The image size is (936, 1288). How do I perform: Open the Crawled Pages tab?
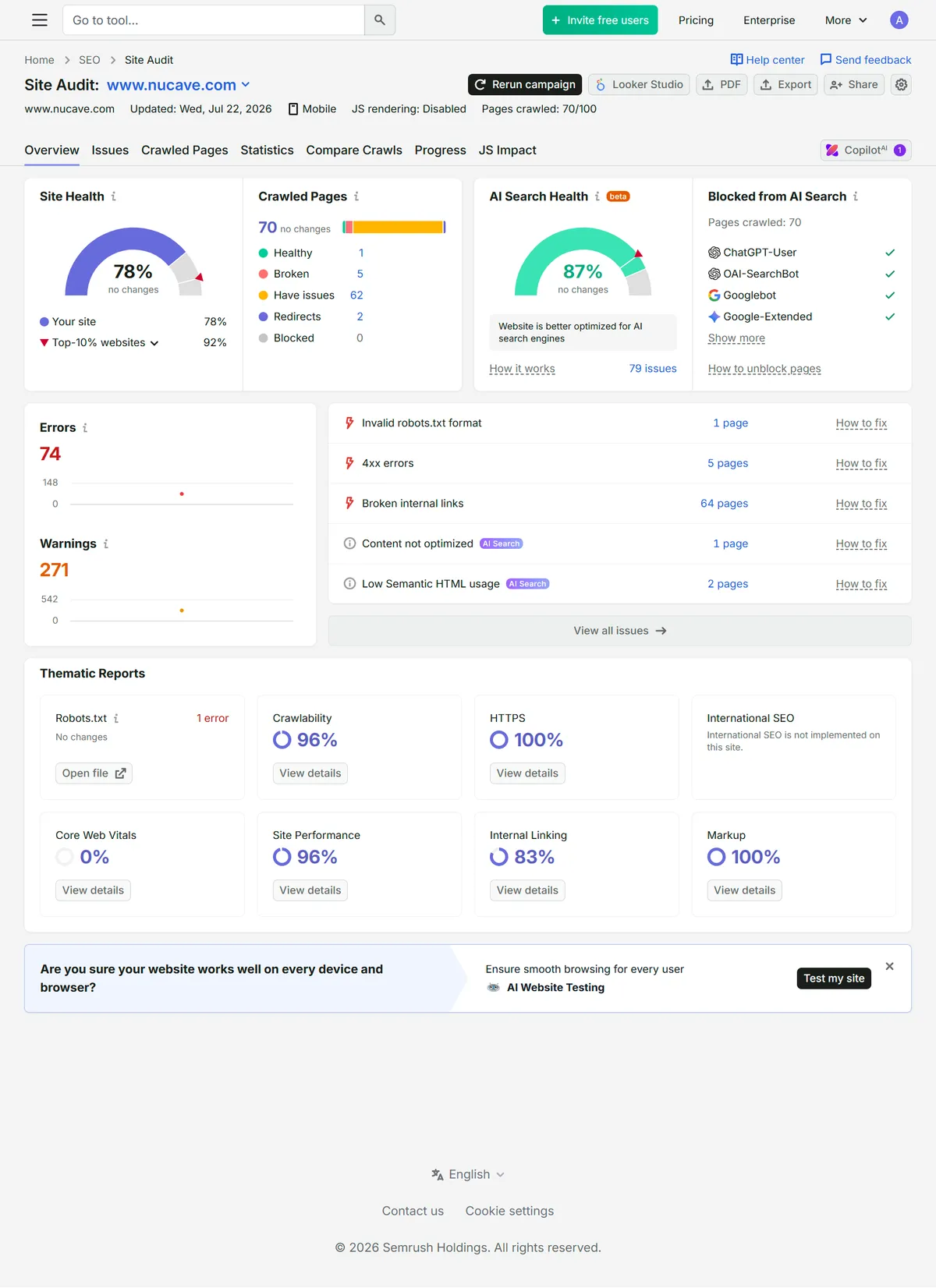(x=185, y=150)
